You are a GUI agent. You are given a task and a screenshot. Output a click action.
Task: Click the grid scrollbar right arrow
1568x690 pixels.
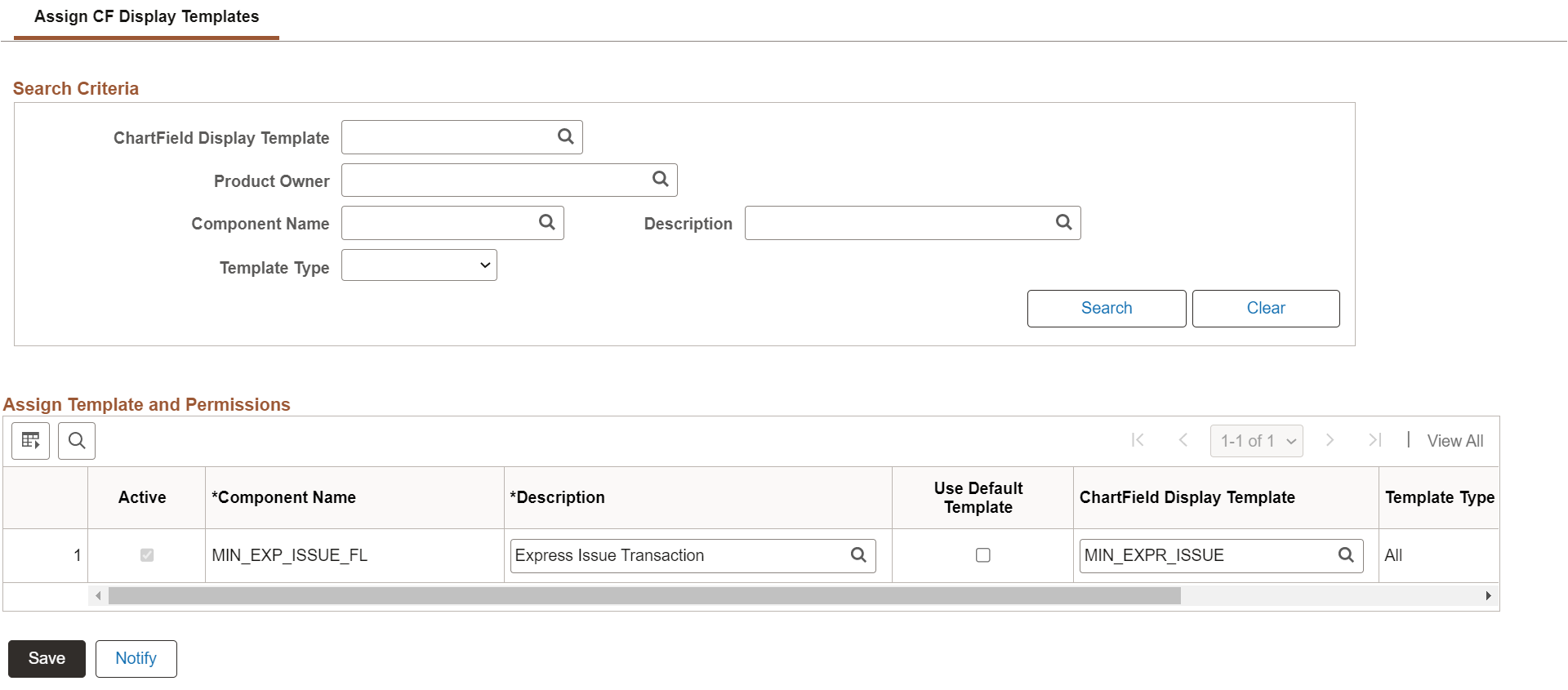(x=1488, y=596)
